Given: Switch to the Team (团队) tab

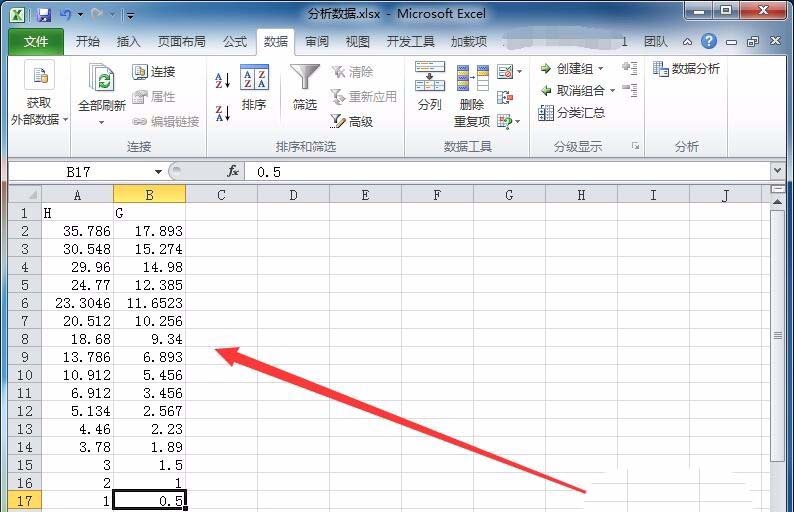Looking at the screenshot, I should tap(656, 42).
